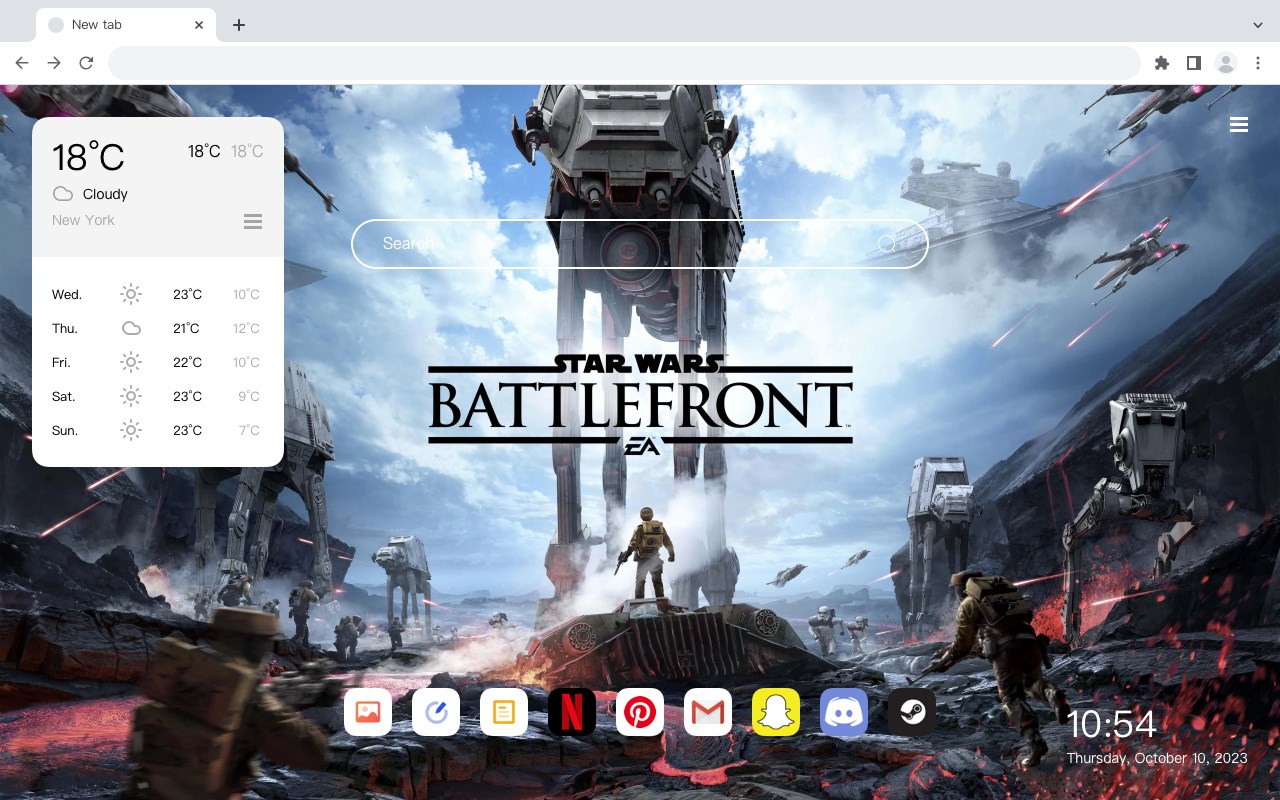This screenshot has height=800, width=1280.
Task: Click the browser Forward arrow
Action: point(54,63)
